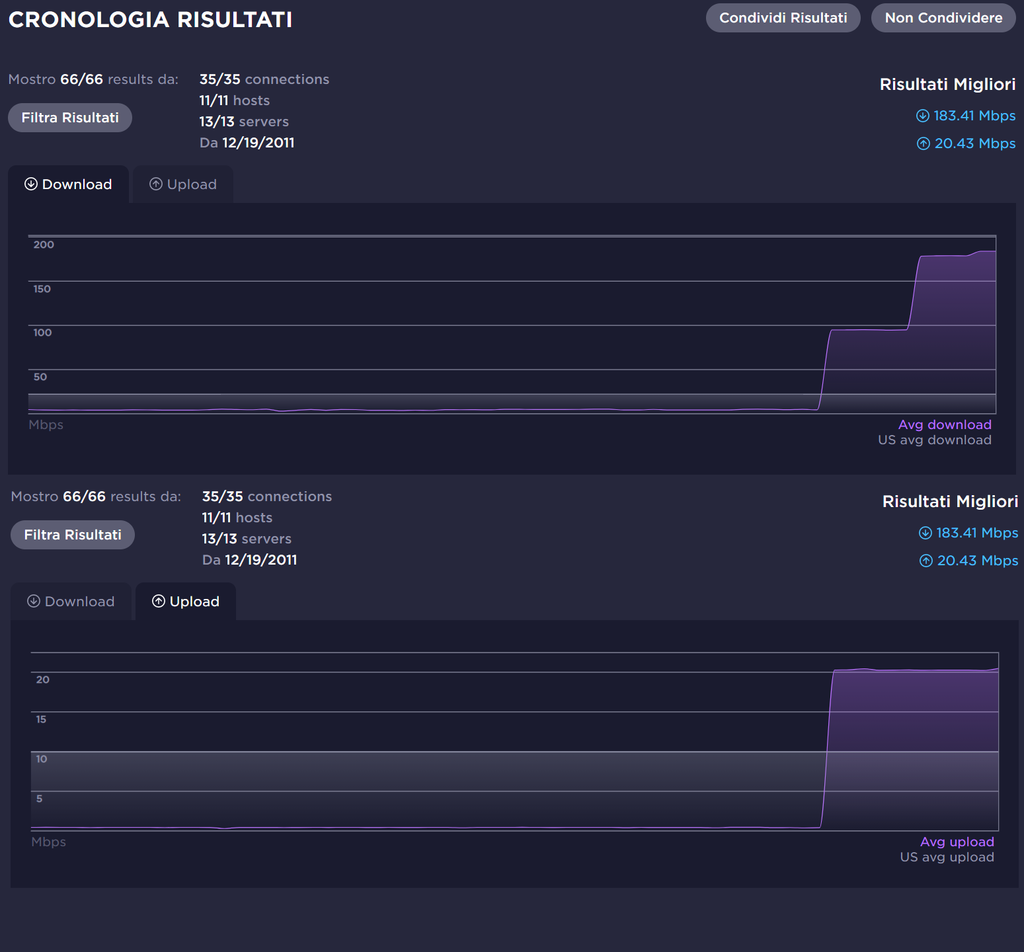Toggle the US avg upload legend series
1024x952 pixels.
point(946,857)
